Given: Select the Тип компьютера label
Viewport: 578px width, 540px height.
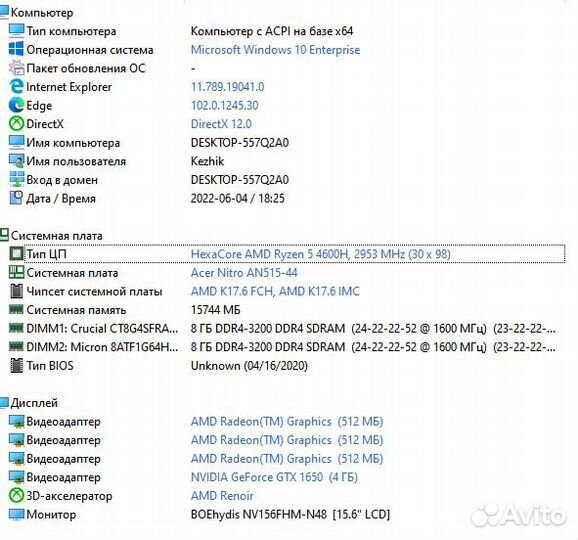Looking at the screenshot, I should (71, 31).
